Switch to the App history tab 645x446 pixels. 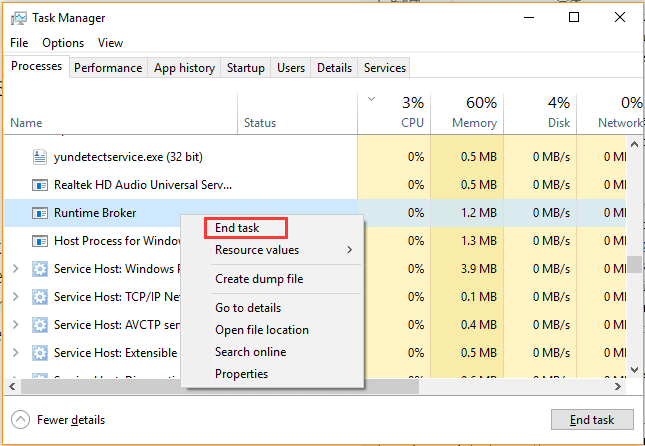tap(184, 68)
